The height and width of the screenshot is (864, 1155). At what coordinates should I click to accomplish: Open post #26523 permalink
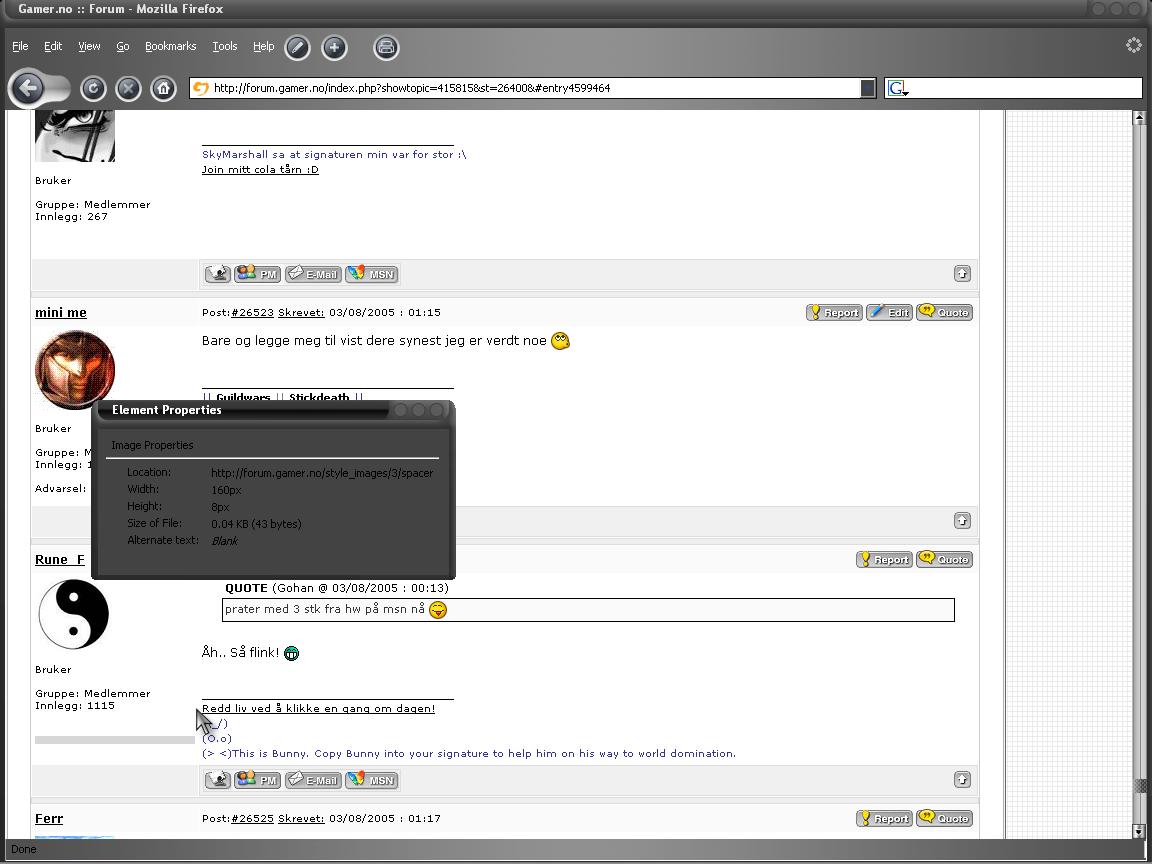pos(253,312)
